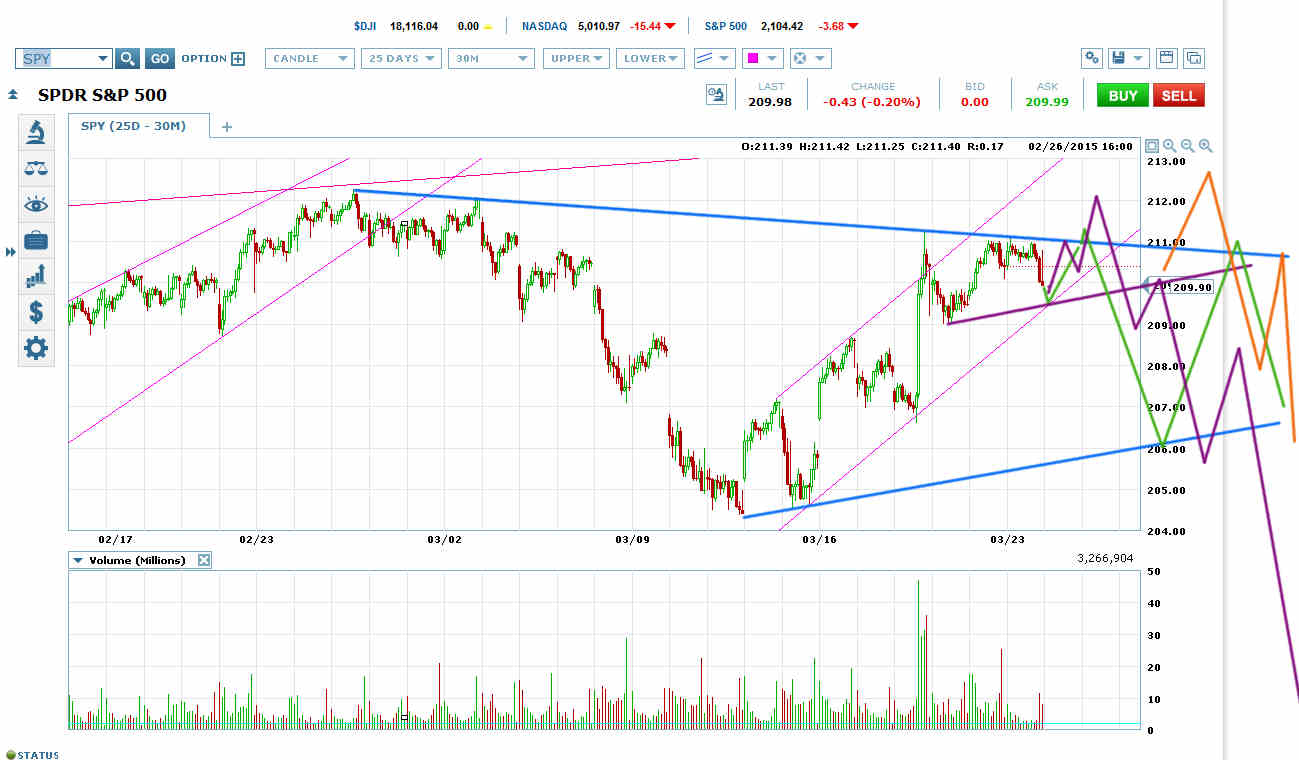
Task: Open the UPPER indicator dropdown
Action: point(576,58)
